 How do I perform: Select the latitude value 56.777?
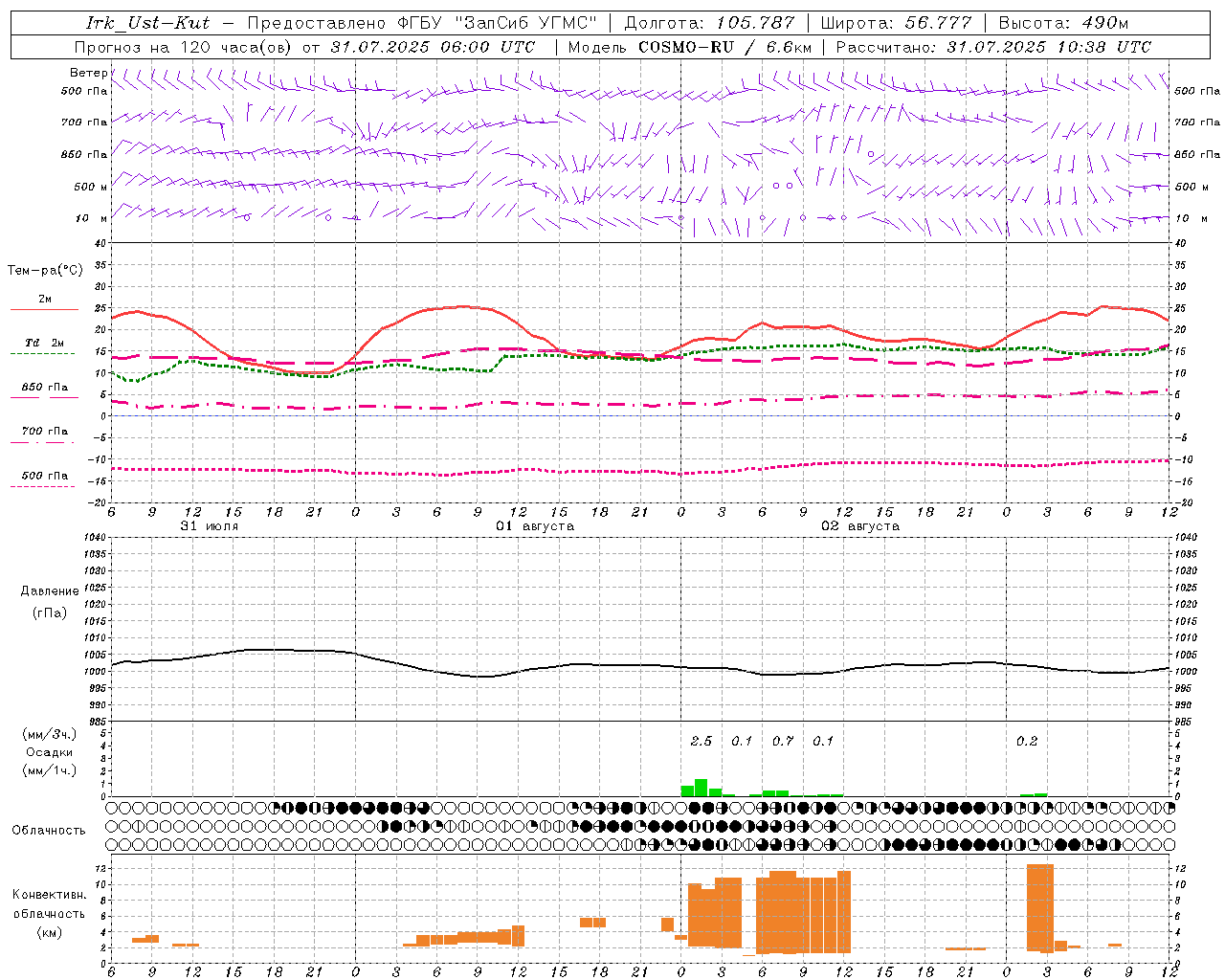[940, 23]
